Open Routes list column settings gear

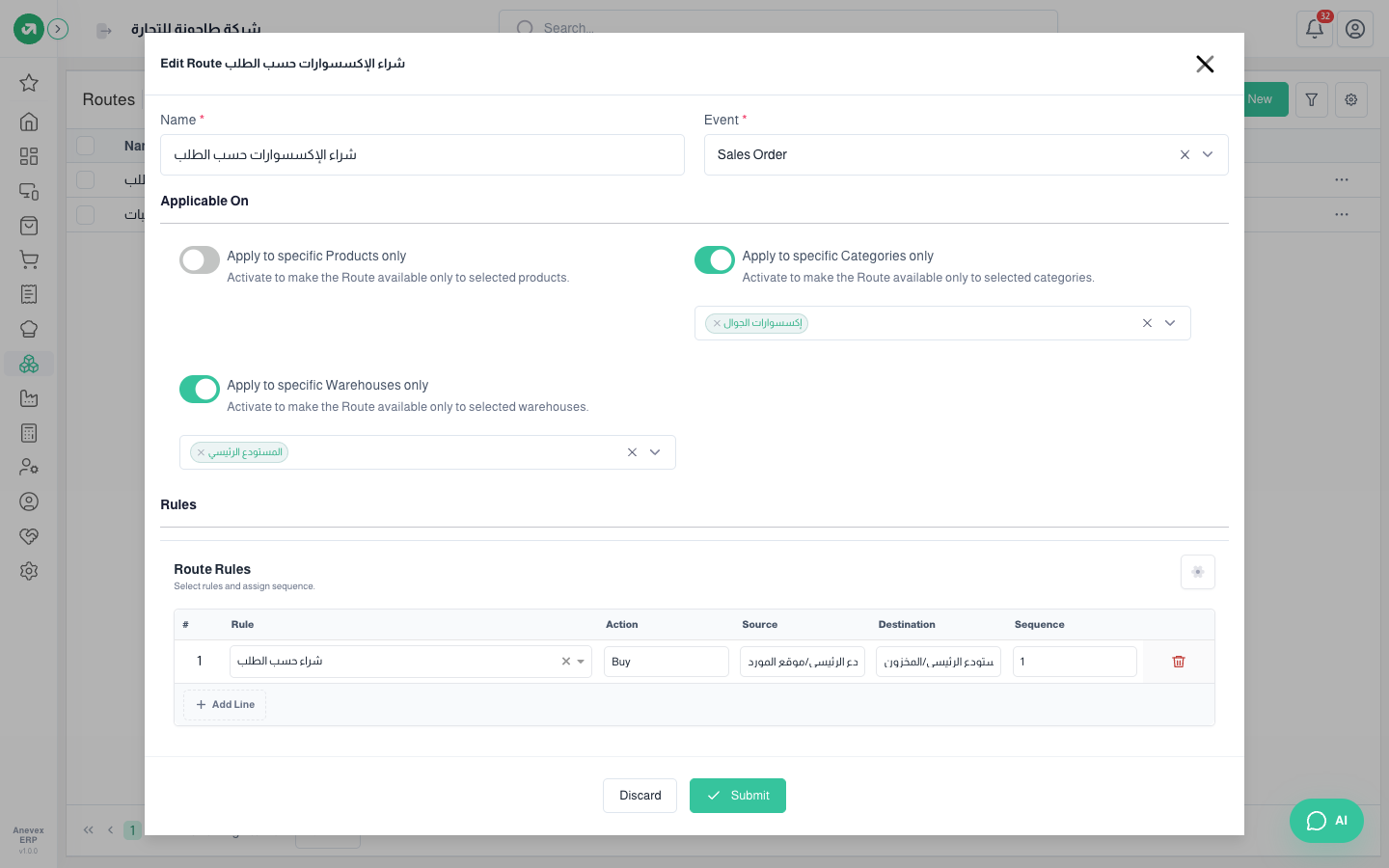tap(1351, 99)
